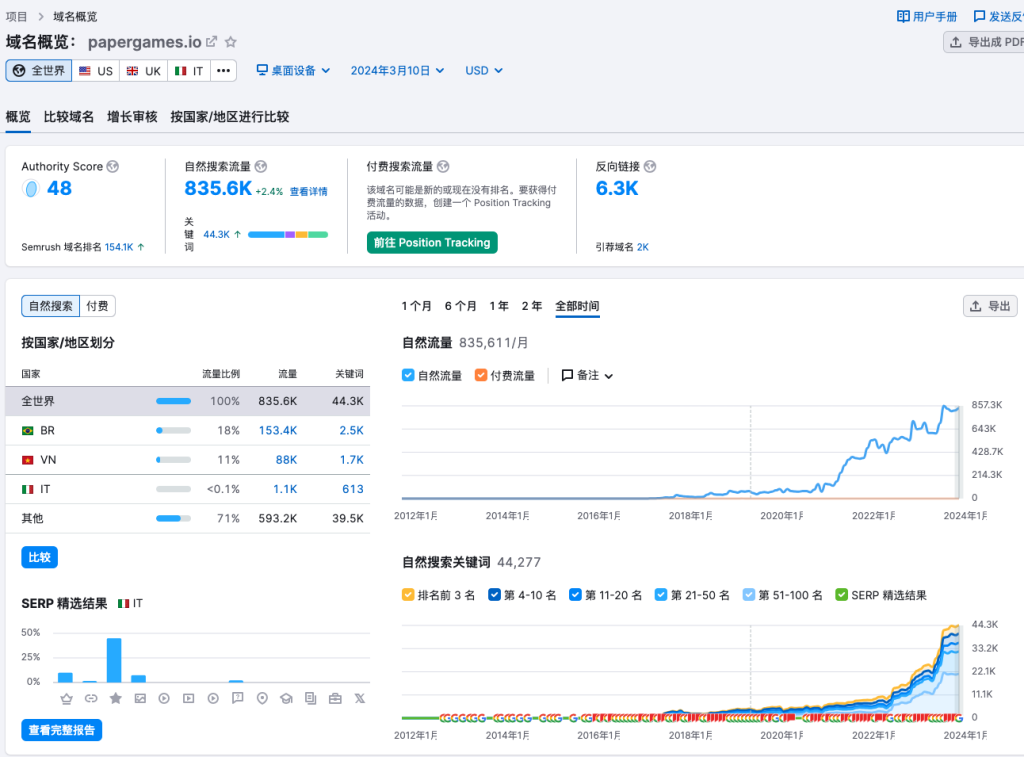1024x757 pixels.
Task: Star papergames.io as favorite
Action: click(231, 42)
